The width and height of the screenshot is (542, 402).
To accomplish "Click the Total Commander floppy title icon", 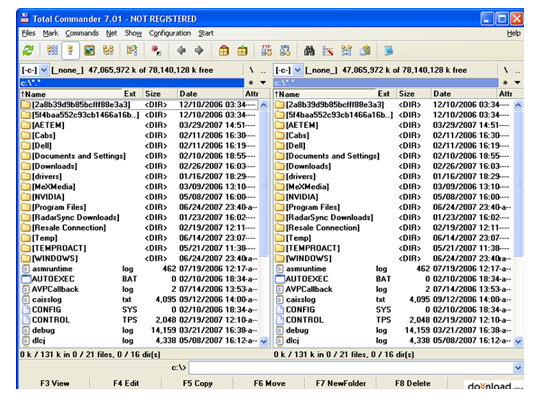I will click(x=25, y=18).
